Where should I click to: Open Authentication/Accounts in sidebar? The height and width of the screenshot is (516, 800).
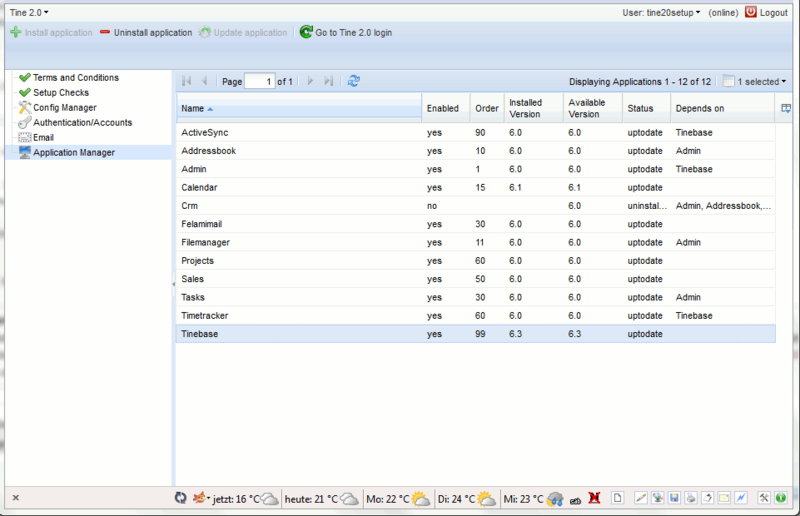click(x=83, y=122)
